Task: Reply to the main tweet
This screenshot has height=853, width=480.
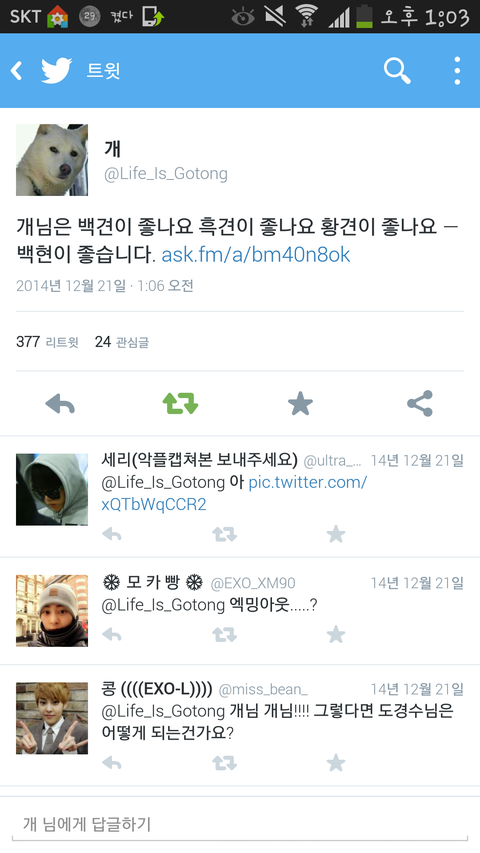Action: [60, 404]
